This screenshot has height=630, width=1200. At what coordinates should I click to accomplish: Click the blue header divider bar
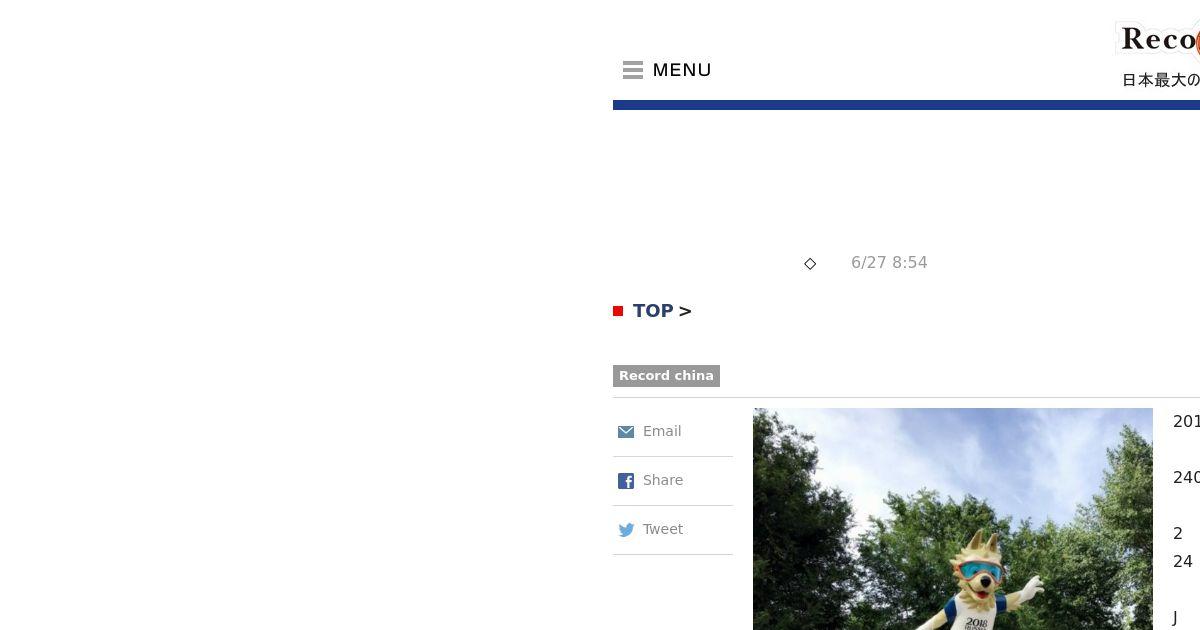point(906,105)
